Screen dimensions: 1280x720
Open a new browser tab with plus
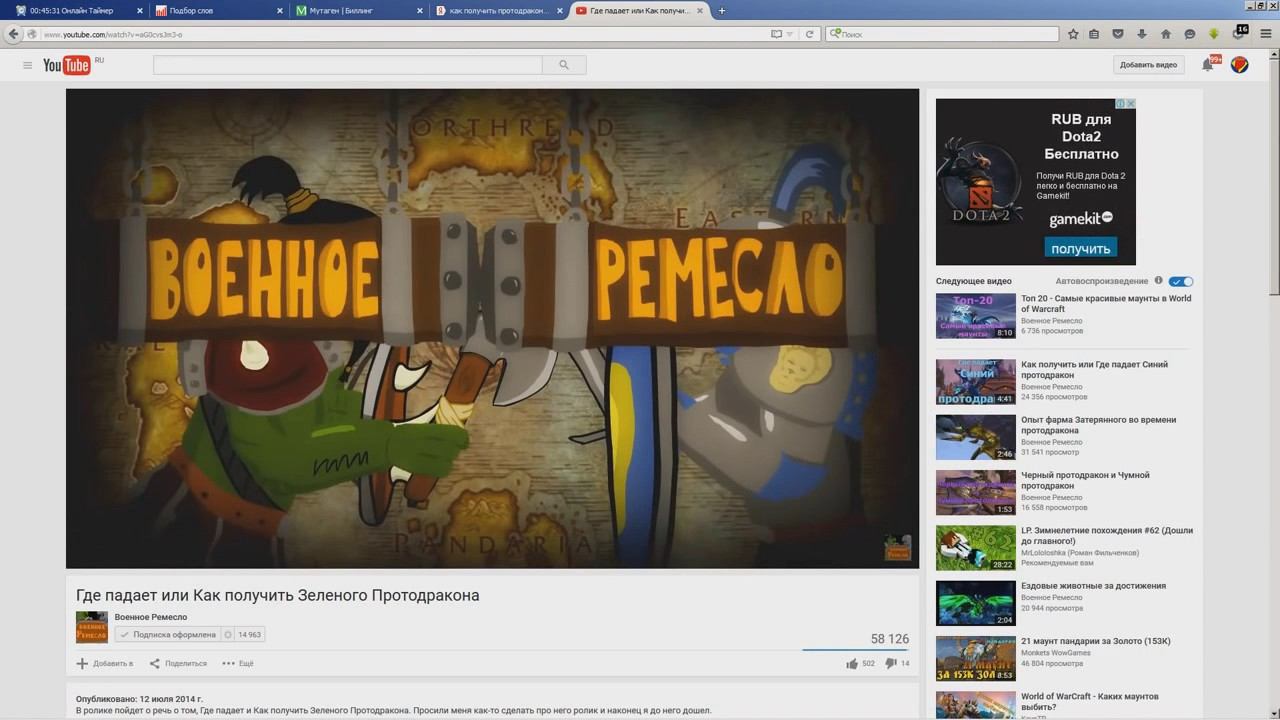[x=722, y=10]
